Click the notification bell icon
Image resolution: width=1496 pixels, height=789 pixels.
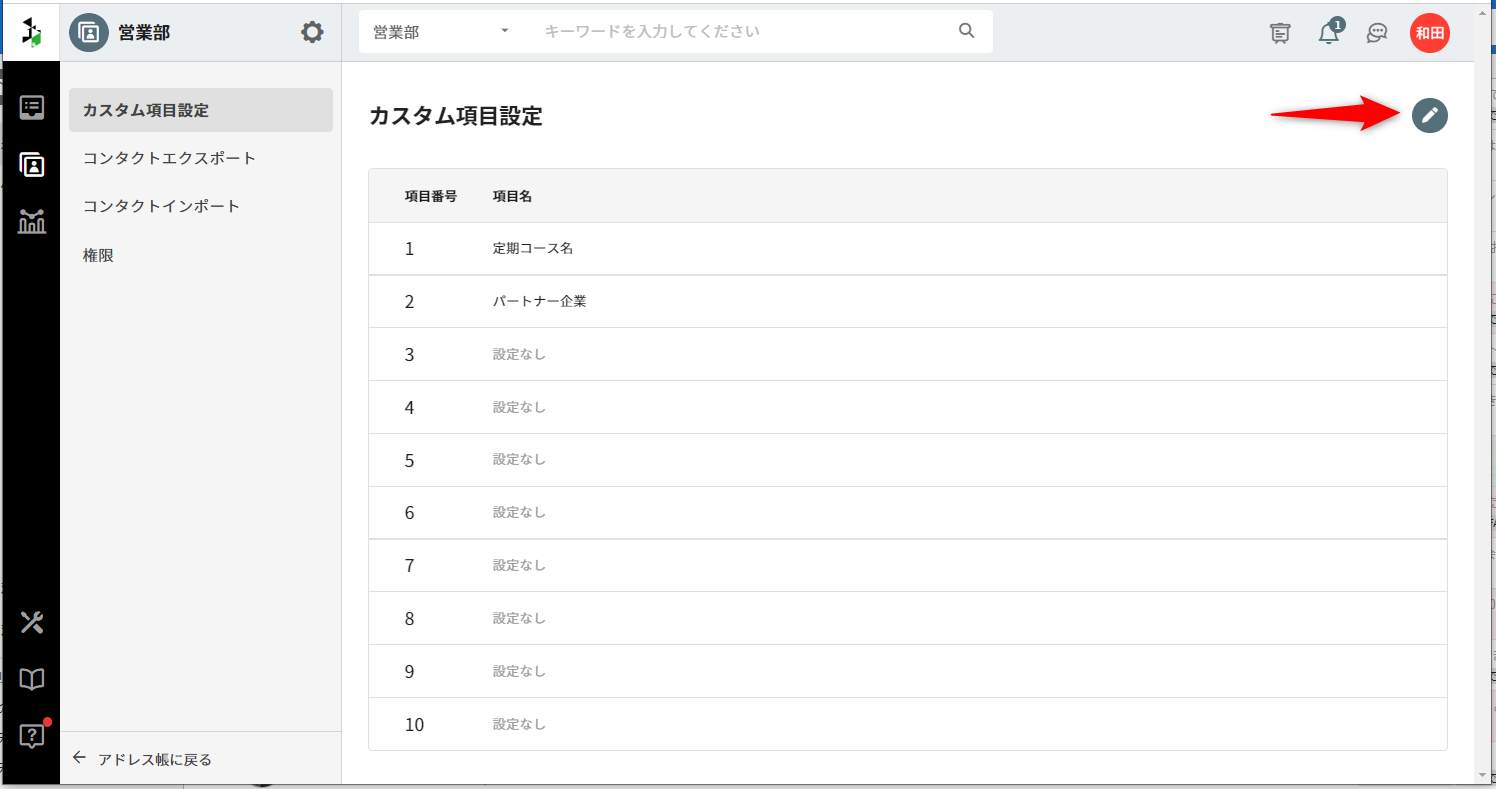[x=1328, y=33]
